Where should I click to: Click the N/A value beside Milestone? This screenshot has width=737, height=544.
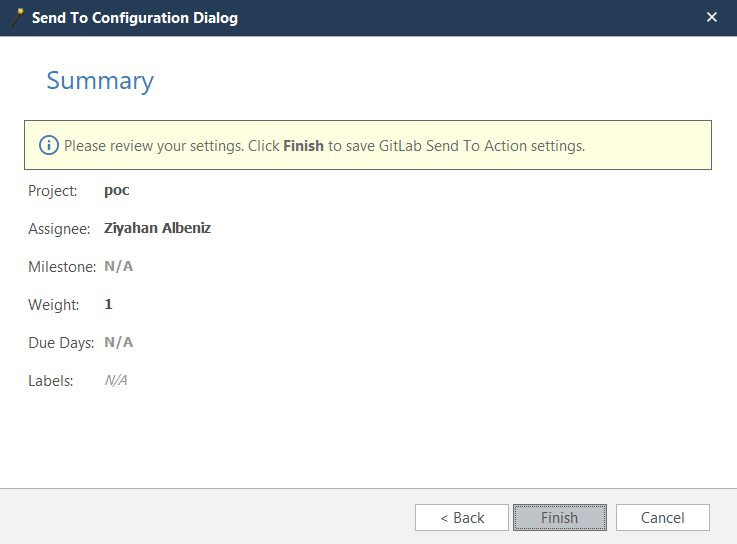[x=119, y=266]
